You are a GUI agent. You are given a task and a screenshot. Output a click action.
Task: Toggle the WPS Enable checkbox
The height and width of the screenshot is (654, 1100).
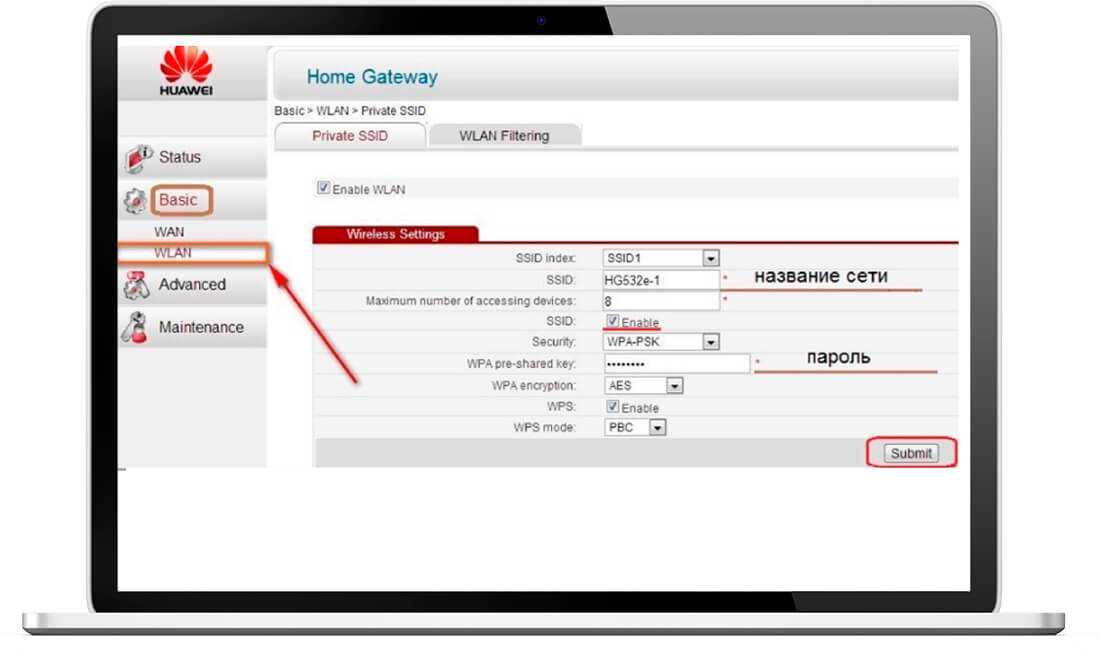point(612,406)
